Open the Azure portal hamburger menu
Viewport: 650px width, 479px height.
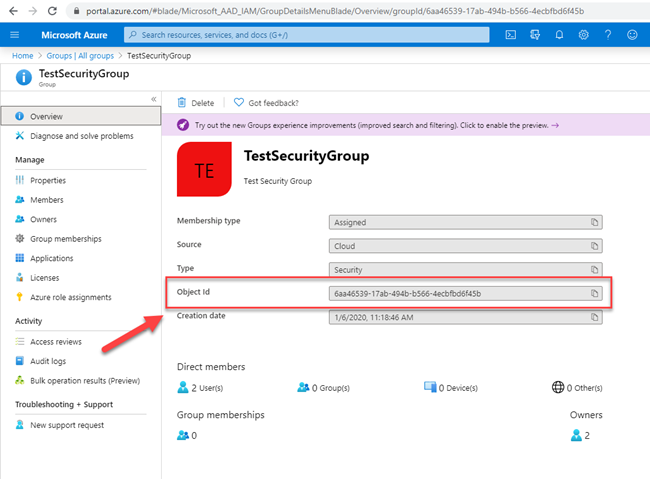pyautogui.click(x=15, y=35)
